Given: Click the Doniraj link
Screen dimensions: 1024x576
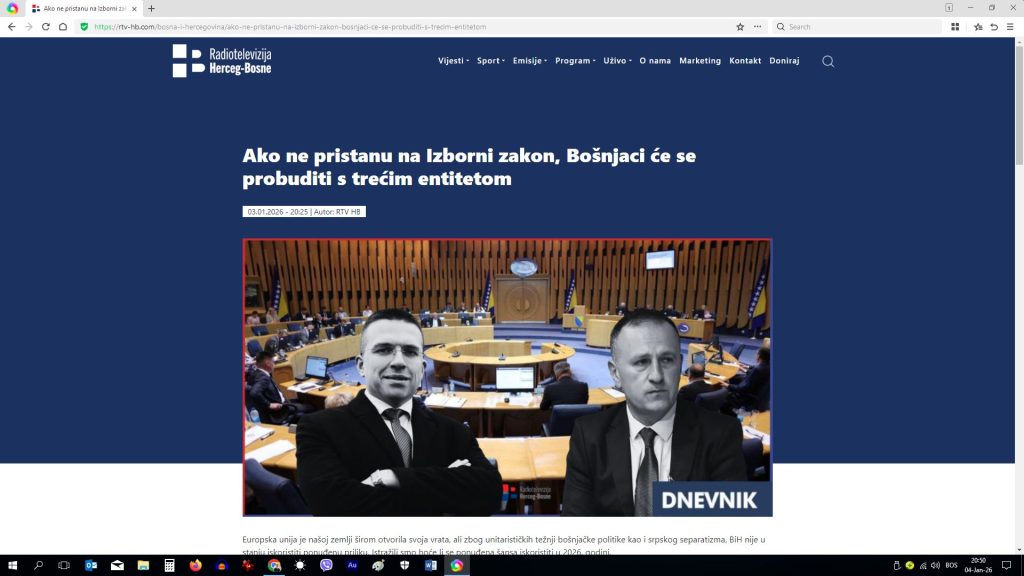Looking at the screenshot, I should 784,61.
